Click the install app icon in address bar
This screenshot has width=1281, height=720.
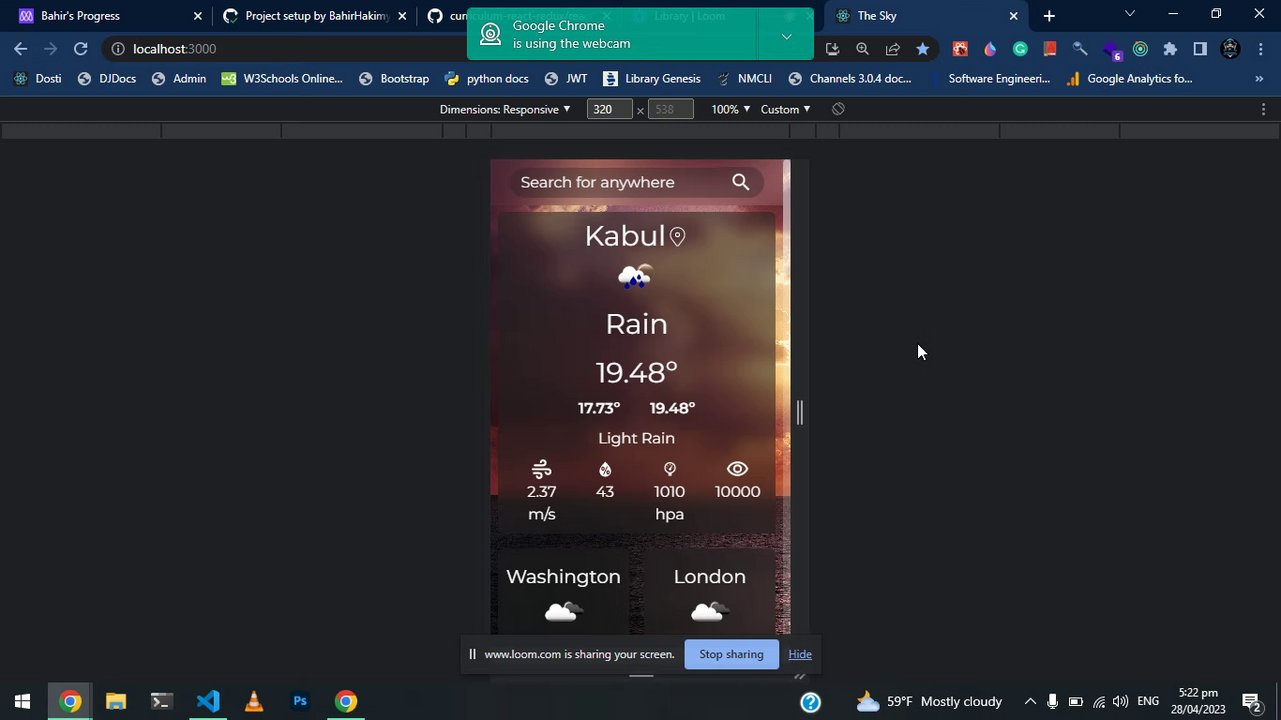pos(832,49)
